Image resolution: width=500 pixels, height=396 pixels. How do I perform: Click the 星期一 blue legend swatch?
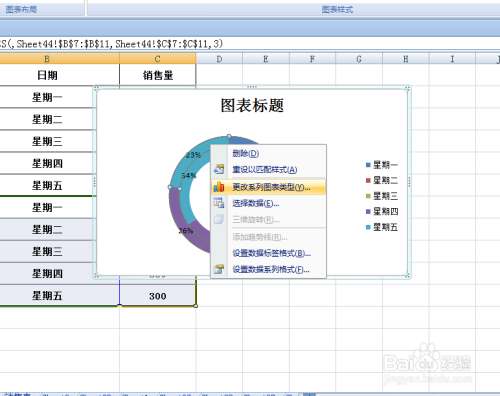[x=368, y=165]
